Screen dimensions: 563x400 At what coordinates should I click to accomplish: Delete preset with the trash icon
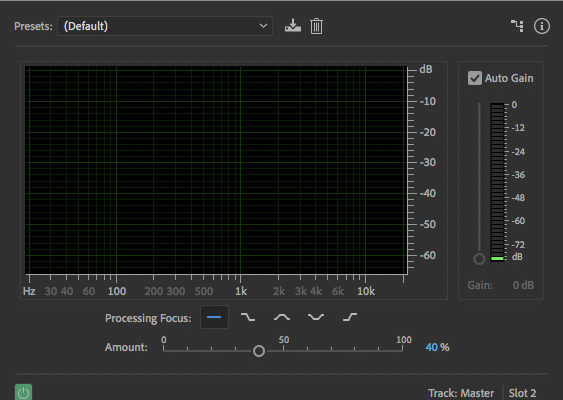(316, 26)
